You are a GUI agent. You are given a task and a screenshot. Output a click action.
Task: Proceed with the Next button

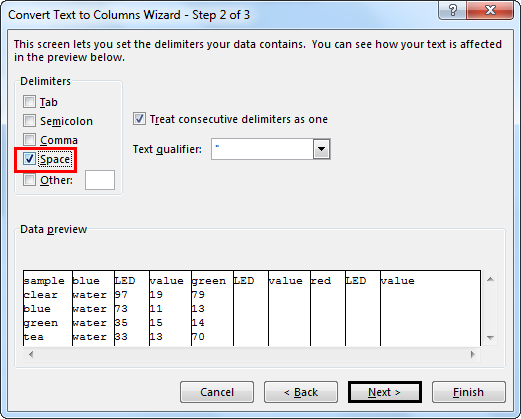pyautogui.click(x=385, y=392)
